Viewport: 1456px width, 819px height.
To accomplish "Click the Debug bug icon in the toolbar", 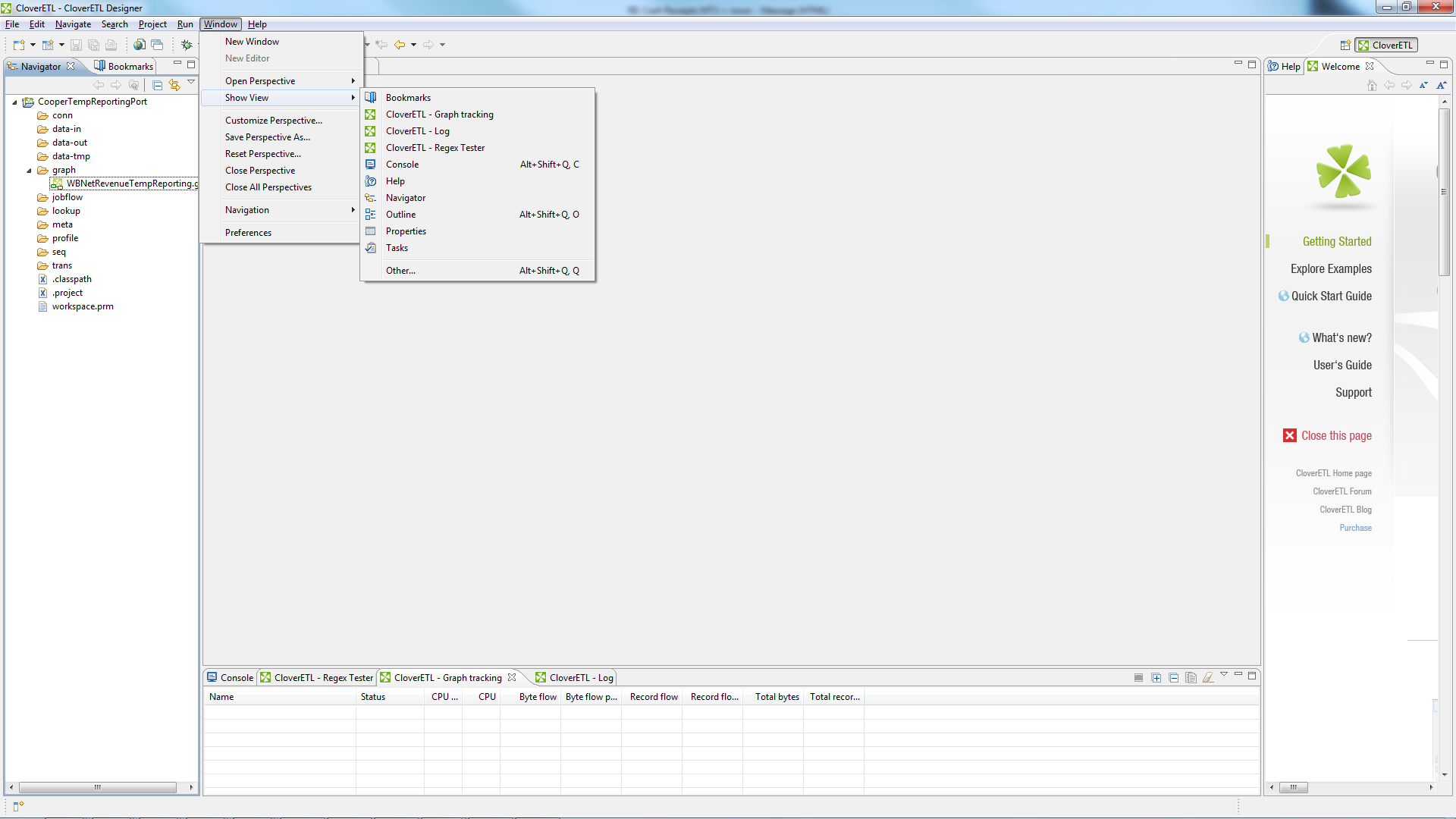I will pos(187,45).
